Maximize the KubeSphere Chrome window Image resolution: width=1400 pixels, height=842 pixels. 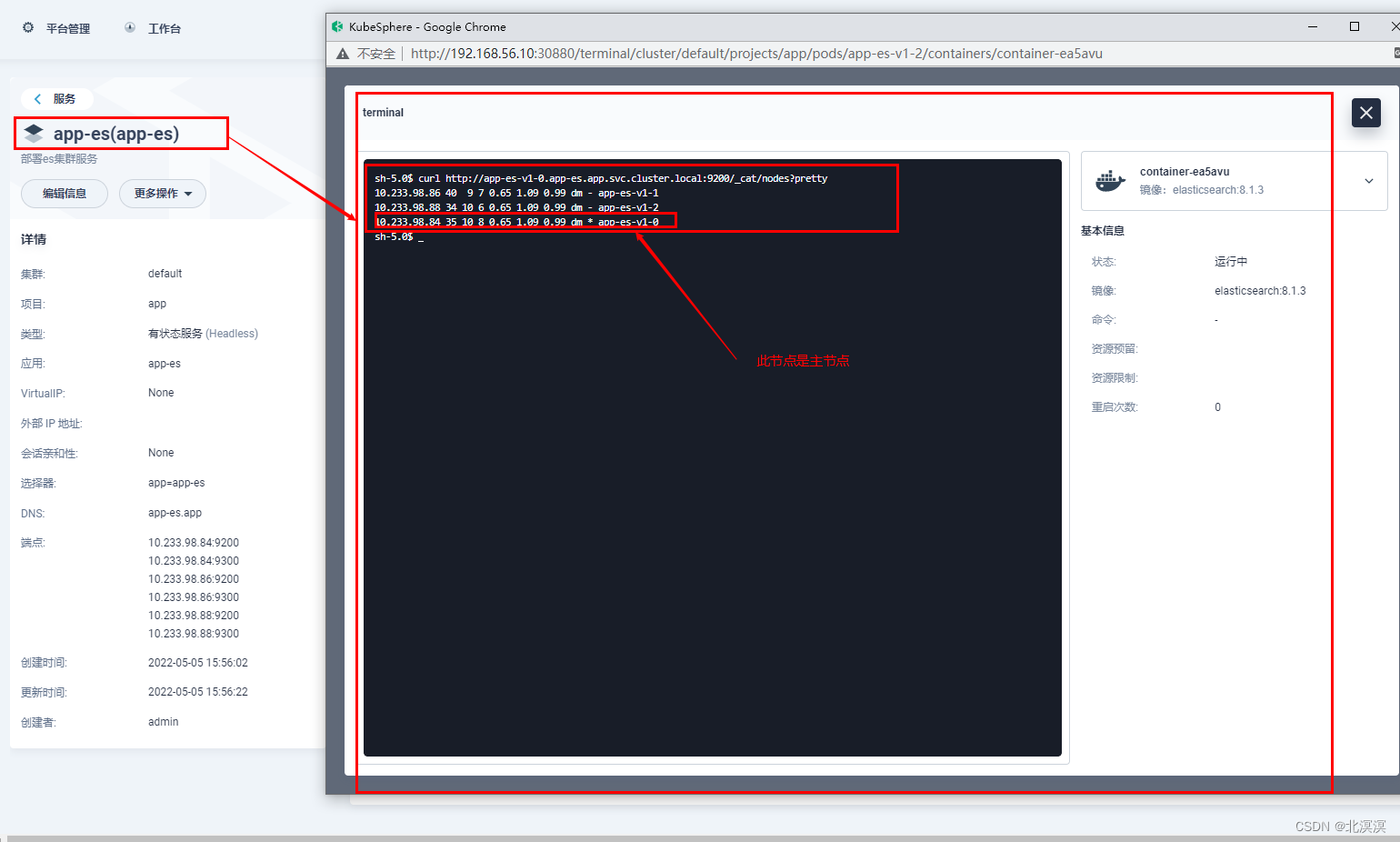1355,26
